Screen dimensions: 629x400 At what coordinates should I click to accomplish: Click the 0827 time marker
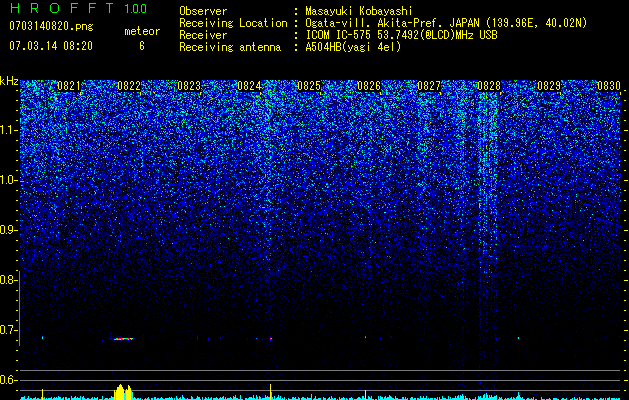pos(429,85)
